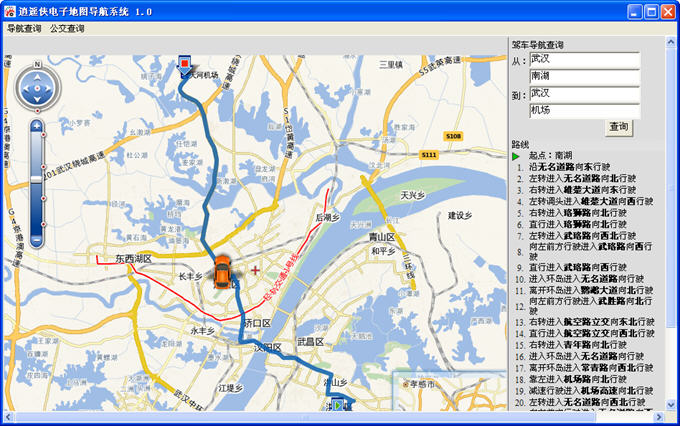The height and width of the screenshot is (426, 680).
Task: Click the 起点:南湖 route start label
Action: pyautogui.click(x=550, y=155)
